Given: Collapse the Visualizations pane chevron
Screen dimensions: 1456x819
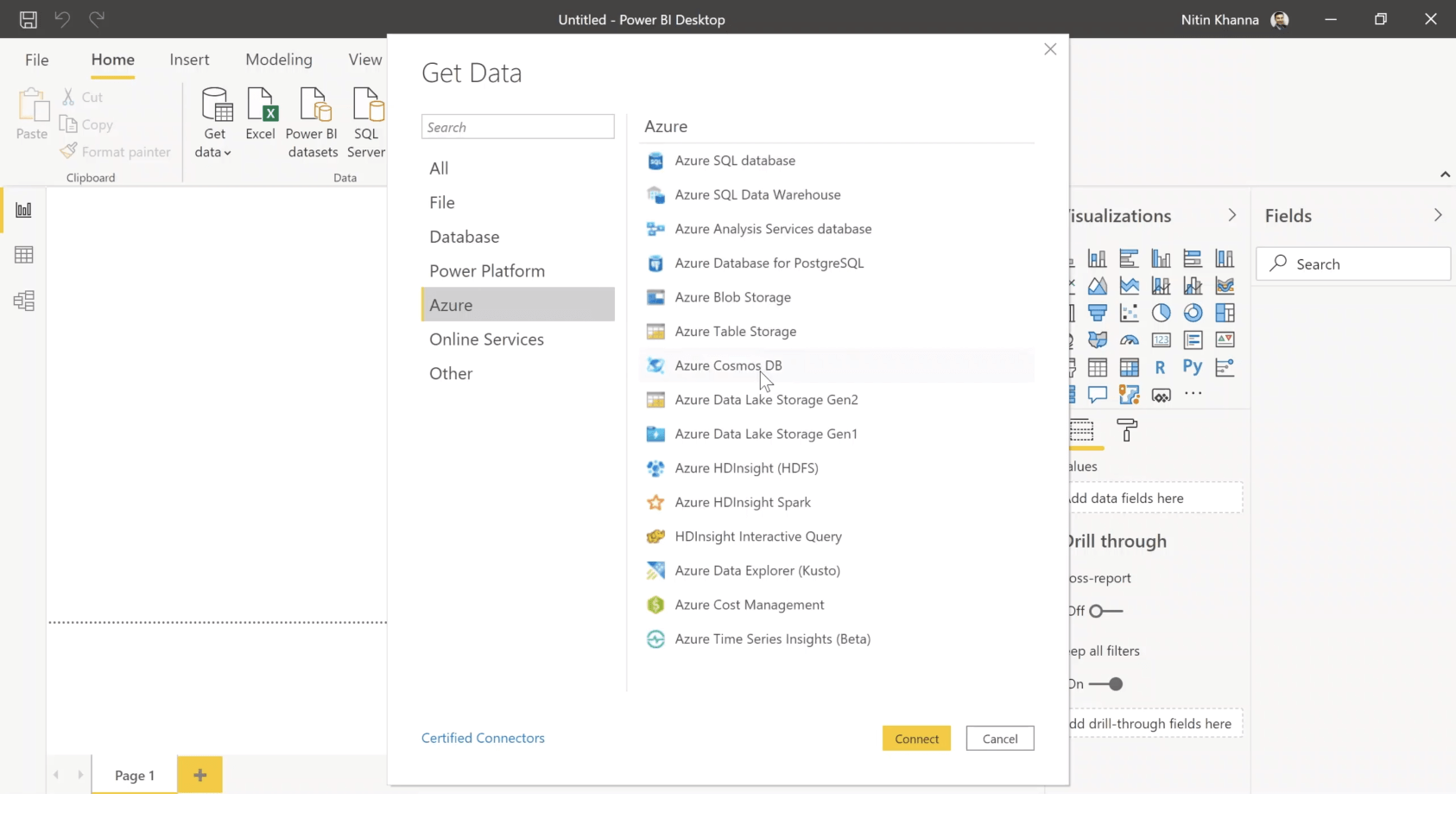Looking at the screenshot, I should [1231, 215].
